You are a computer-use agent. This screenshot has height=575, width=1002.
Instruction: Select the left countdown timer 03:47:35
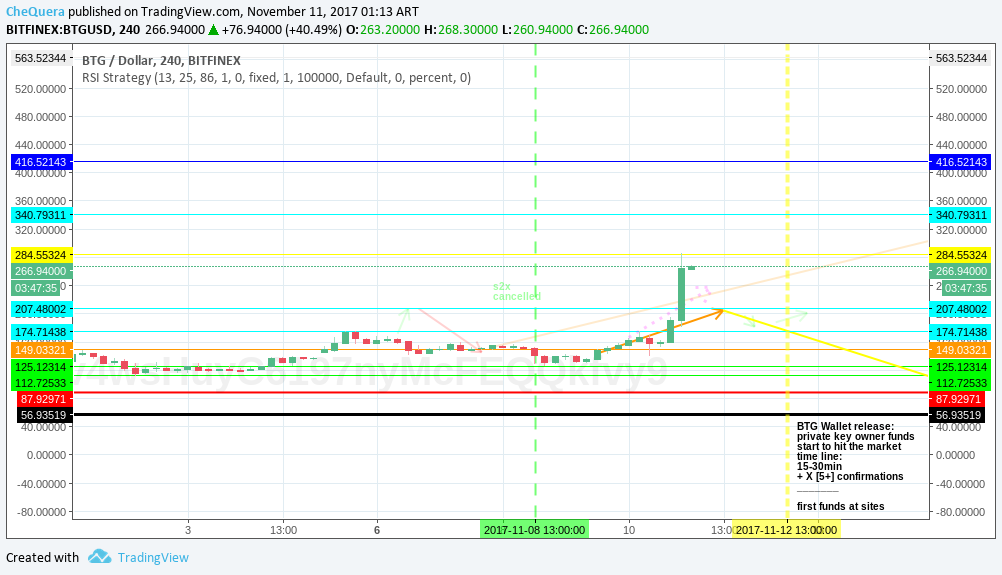36,288
